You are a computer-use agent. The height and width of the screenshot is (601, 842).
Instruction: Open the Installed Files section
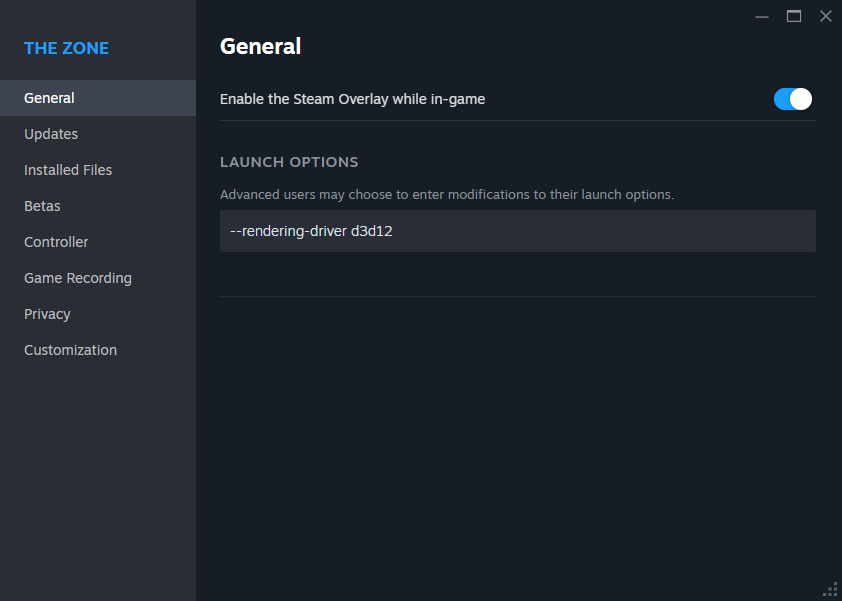68,170
